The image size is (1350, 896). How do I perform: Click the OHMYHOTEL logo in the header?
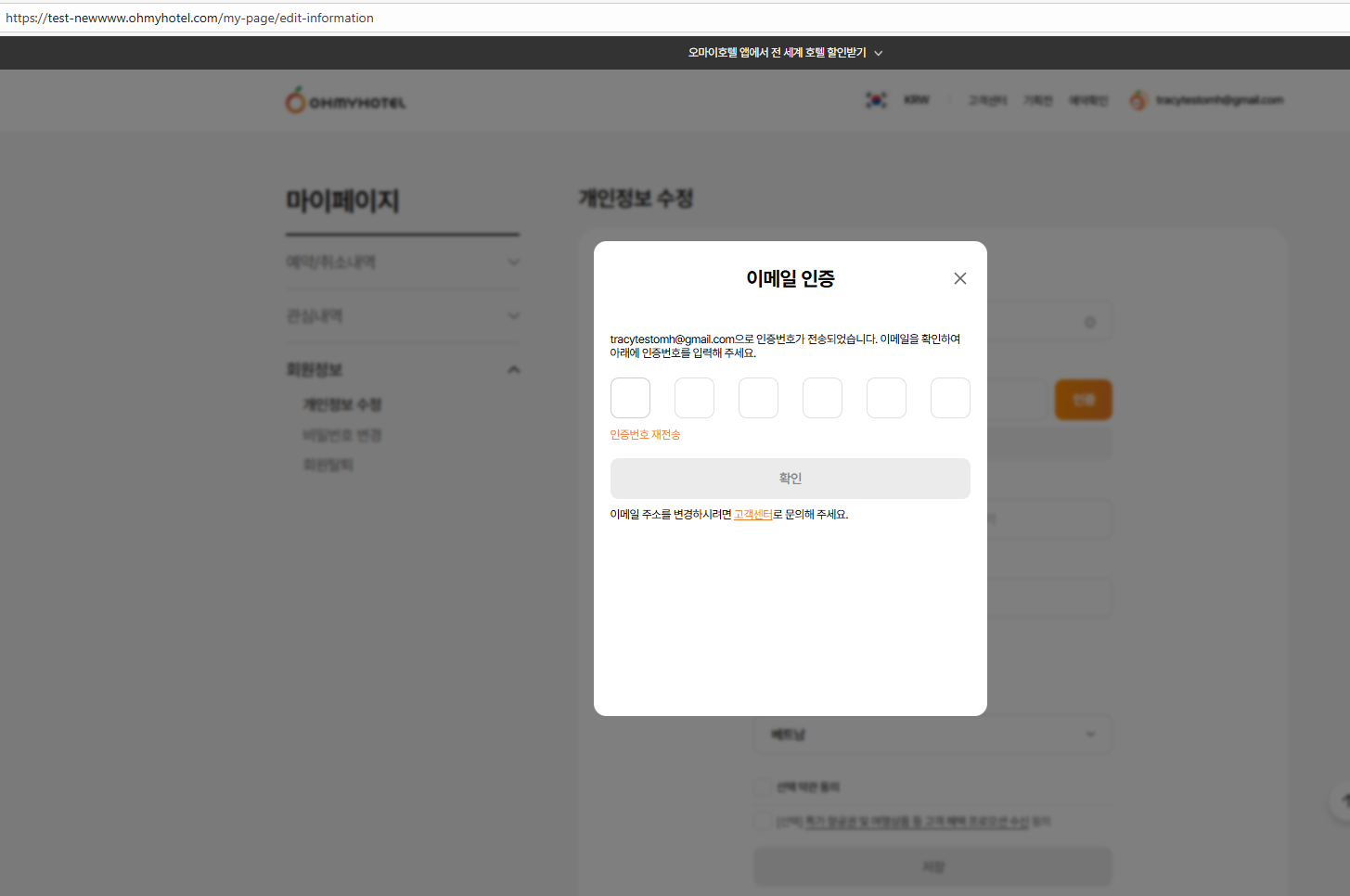pyautogui.click(x=345, y=100)
